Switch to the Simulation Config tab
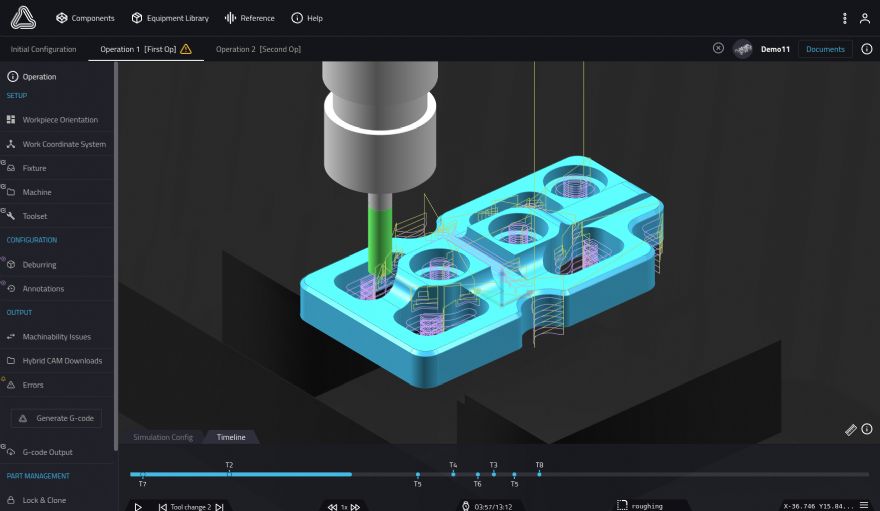 (163, 437)
